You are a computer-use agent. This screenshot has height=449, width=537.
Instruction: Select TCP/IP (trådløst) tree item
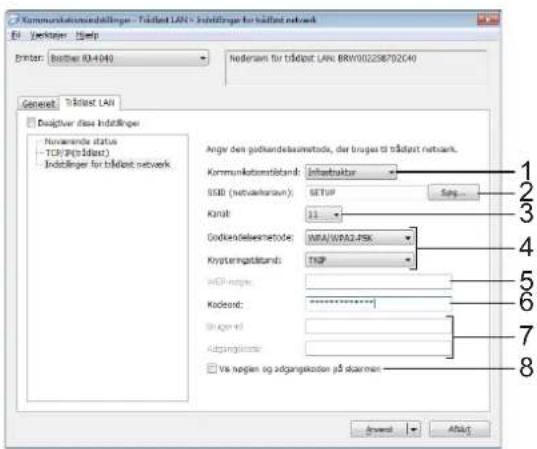pos(77,152)
